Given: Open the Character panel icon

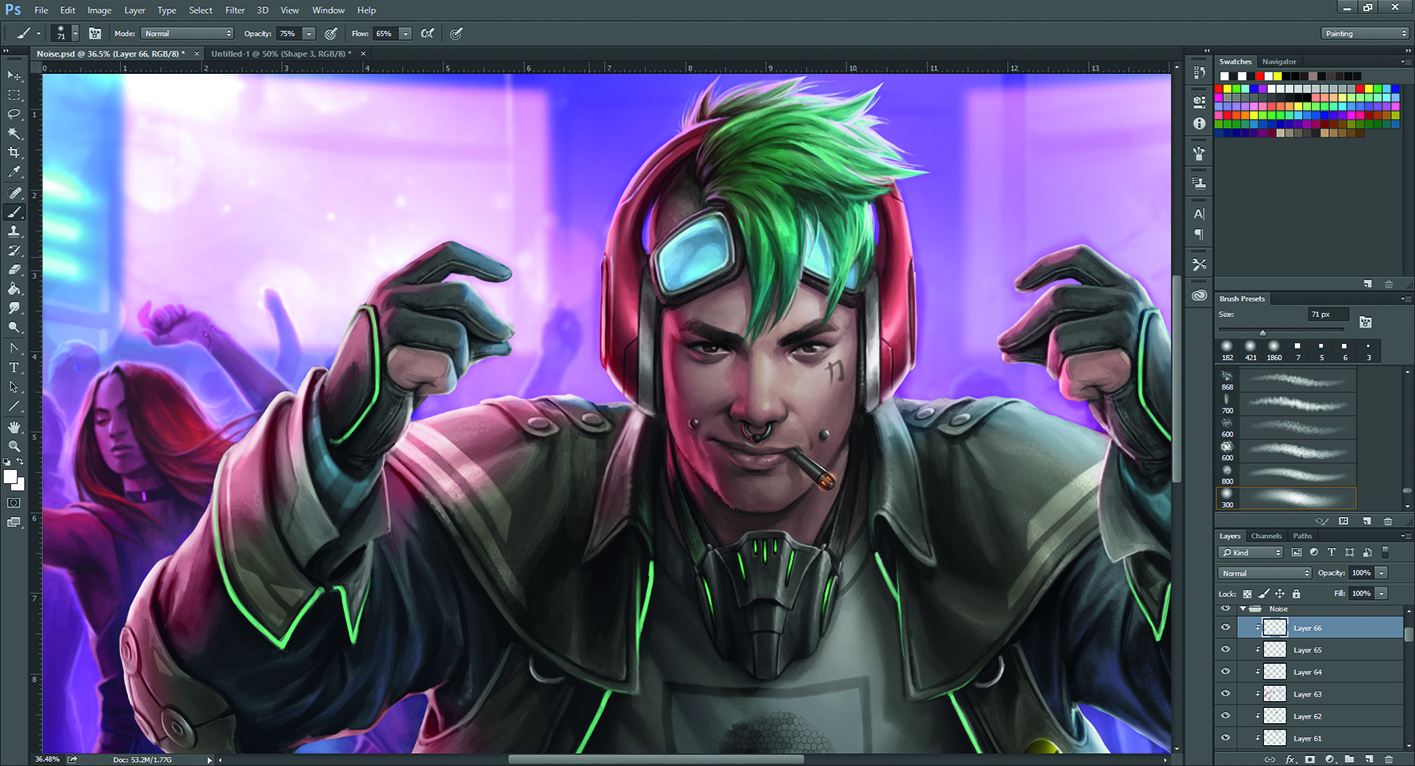Looking at the screenshot, I should tap(1199, 214).
